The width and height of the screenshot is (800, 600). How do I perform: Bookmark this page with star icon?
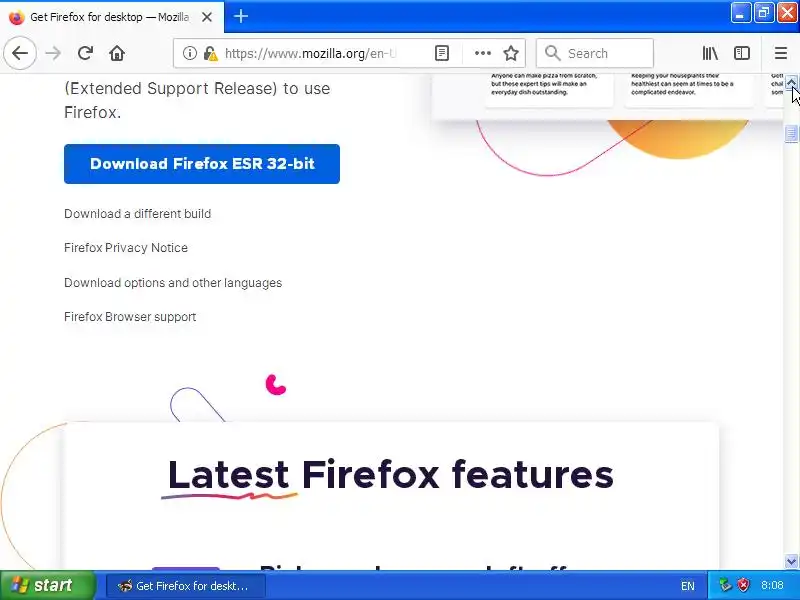coord(511,53)
